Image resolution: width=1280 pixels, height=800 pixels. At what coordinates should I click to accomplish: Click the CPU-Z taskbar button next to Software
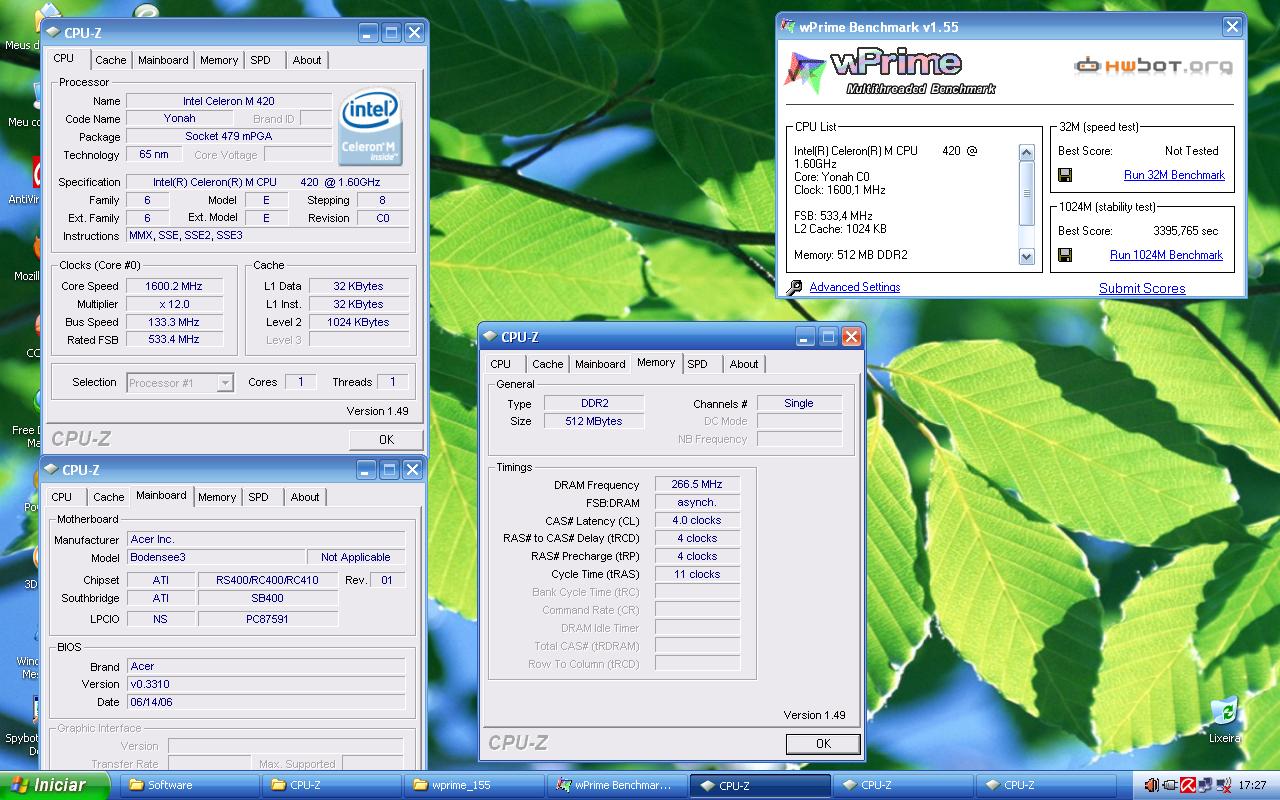tap(332, 785)
